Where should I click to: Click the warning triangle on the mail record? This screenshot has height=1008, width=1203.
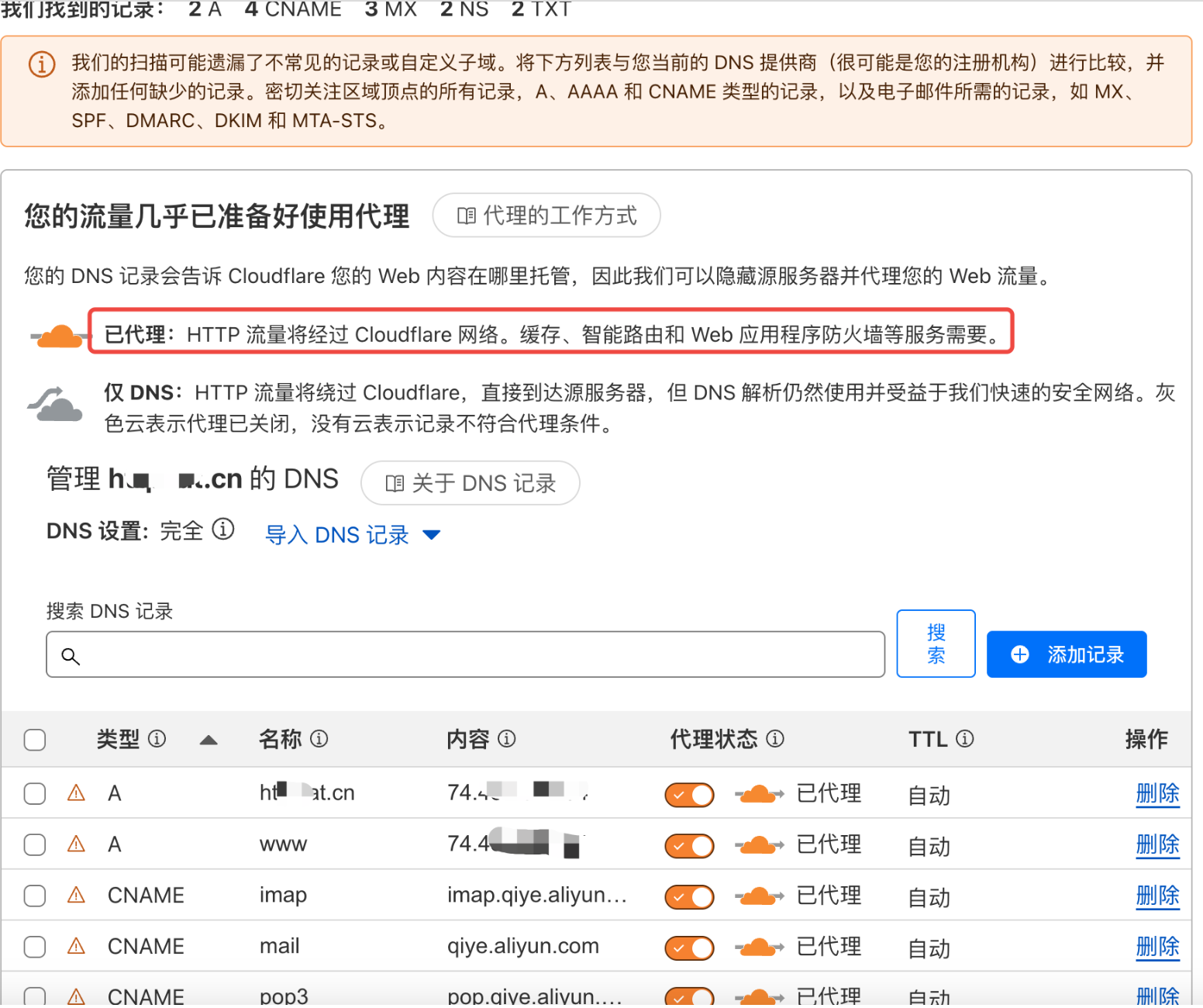pyautogui.click(x=76, y=946)
